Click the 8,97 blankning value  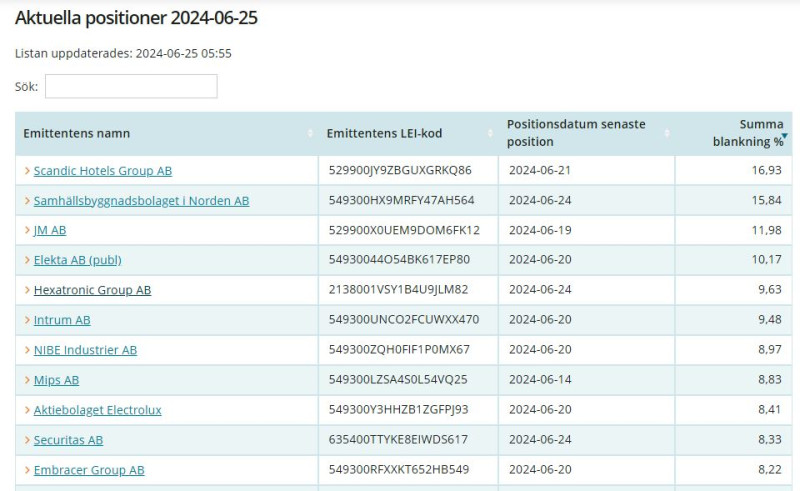pos(770,350)
